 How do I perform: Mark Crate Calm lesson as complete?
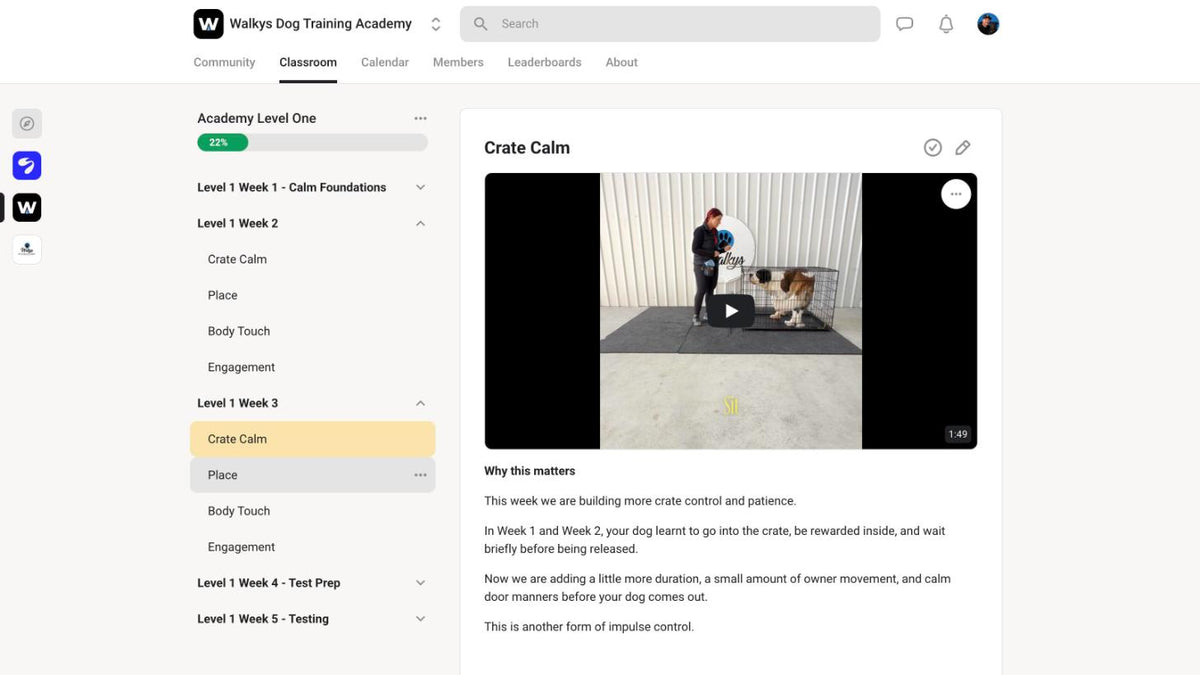tap(932, 148)
